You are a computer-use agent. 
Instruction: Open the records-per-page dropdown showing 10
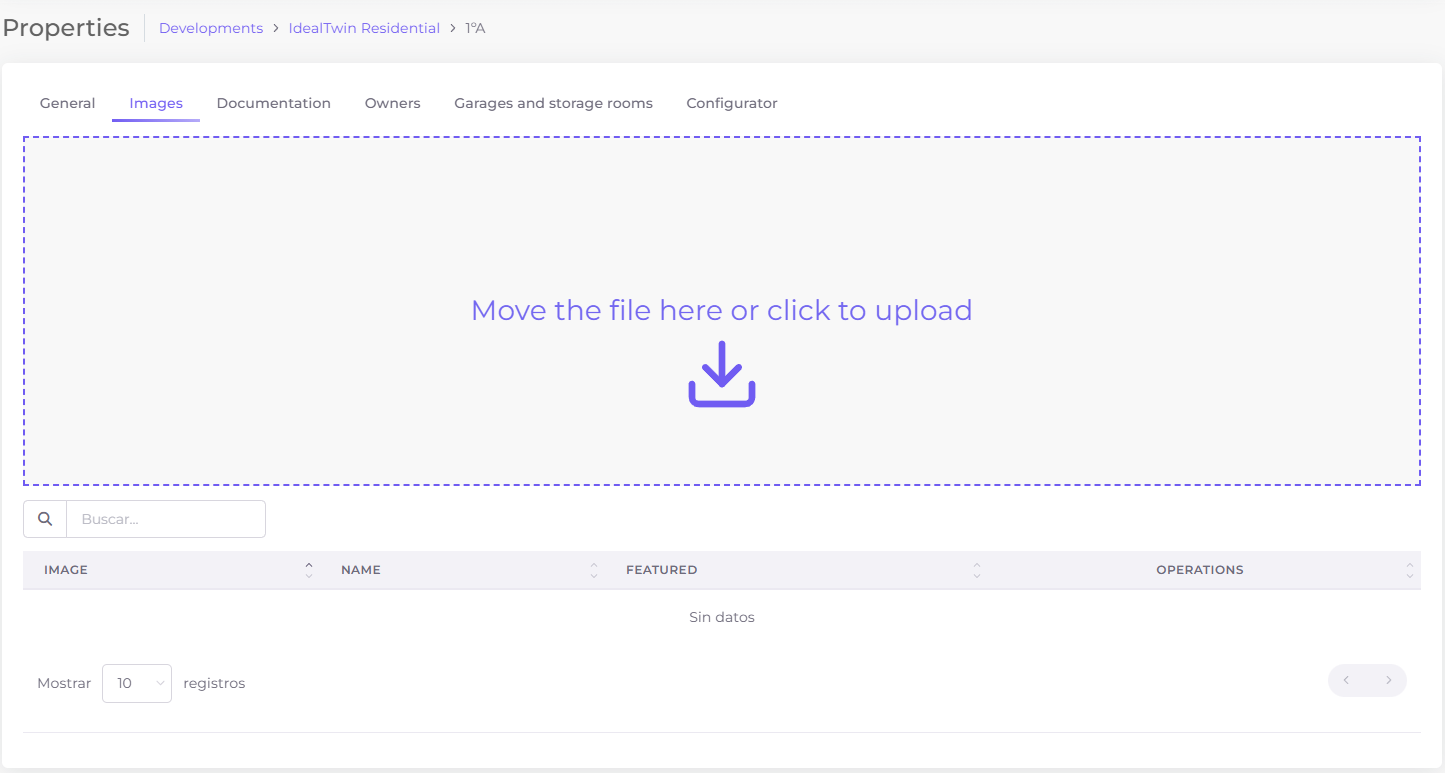click(x=137, y=684)
